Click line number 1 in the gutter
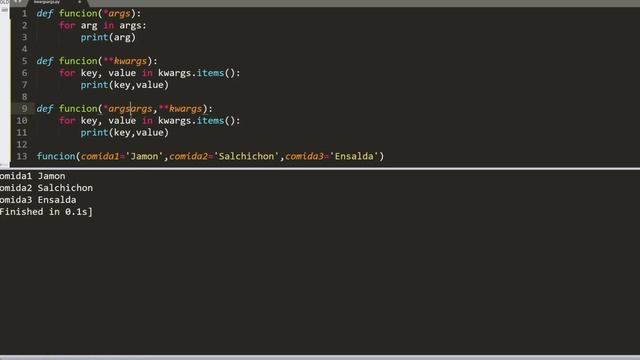Viewport: 640px width, 360px height. 24,13
